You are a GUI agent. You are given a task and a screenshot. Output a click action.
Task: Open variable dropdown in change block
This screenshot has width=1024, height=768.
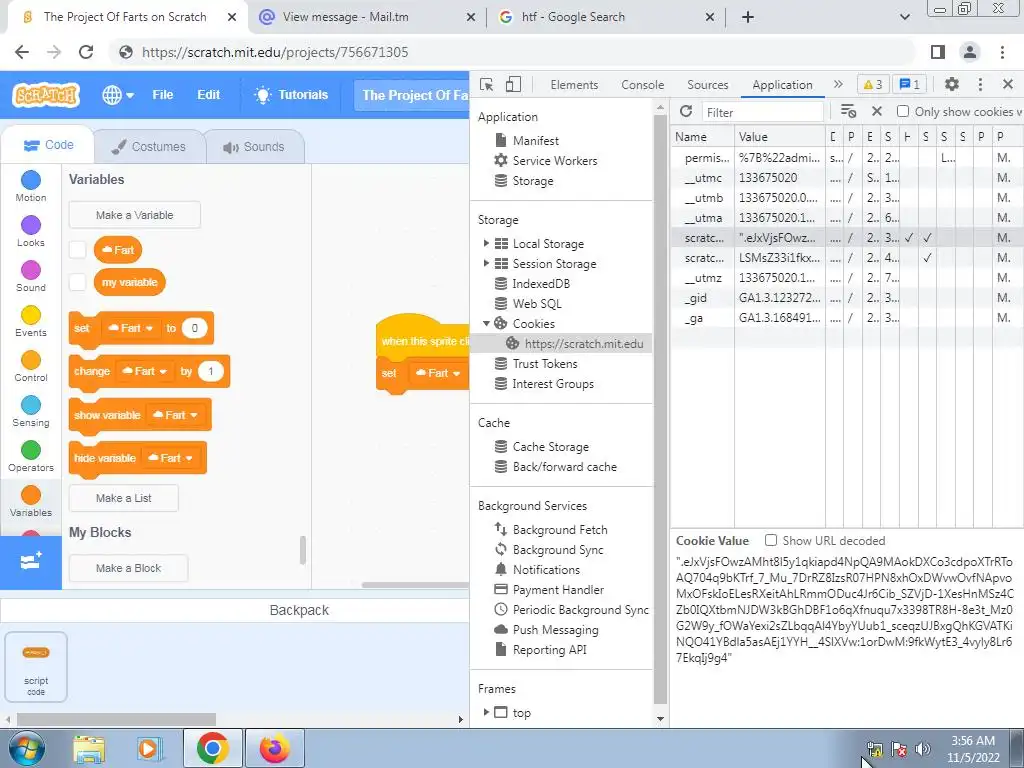click(x=145, y=371)
